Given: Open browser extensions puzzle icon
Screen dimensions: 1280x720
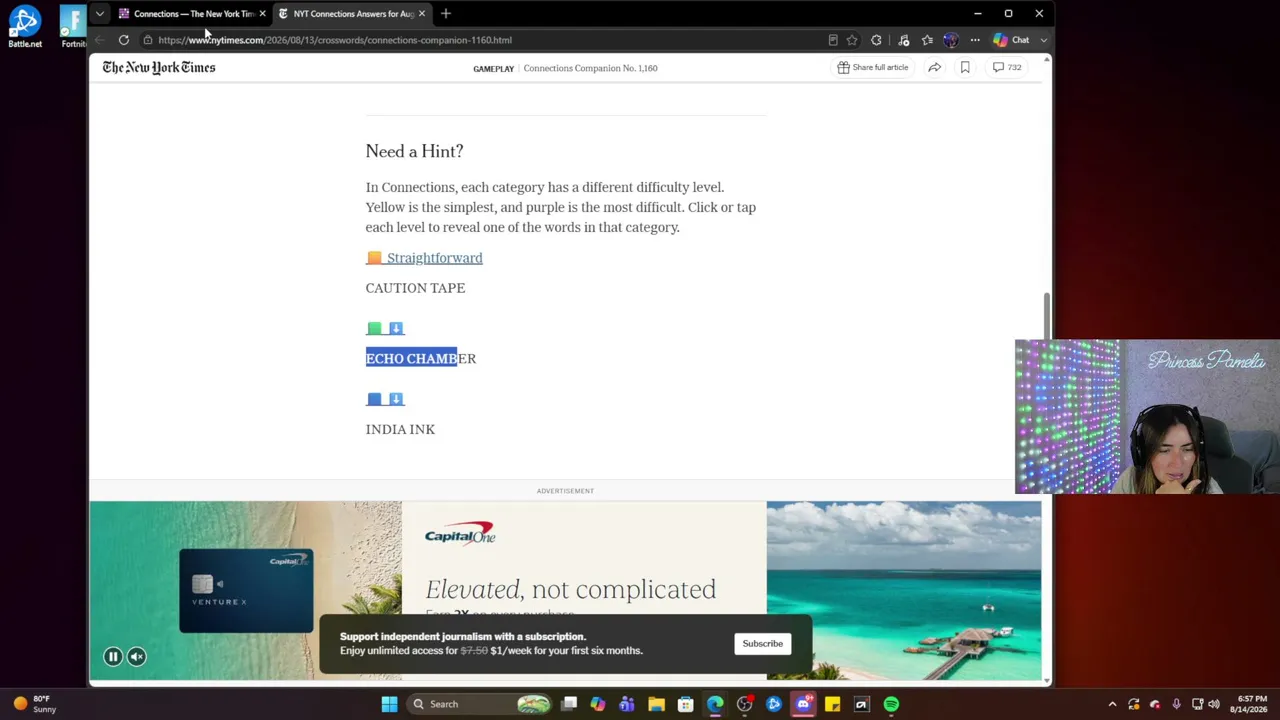Looking at the screenshot, I should click(876, 40).
